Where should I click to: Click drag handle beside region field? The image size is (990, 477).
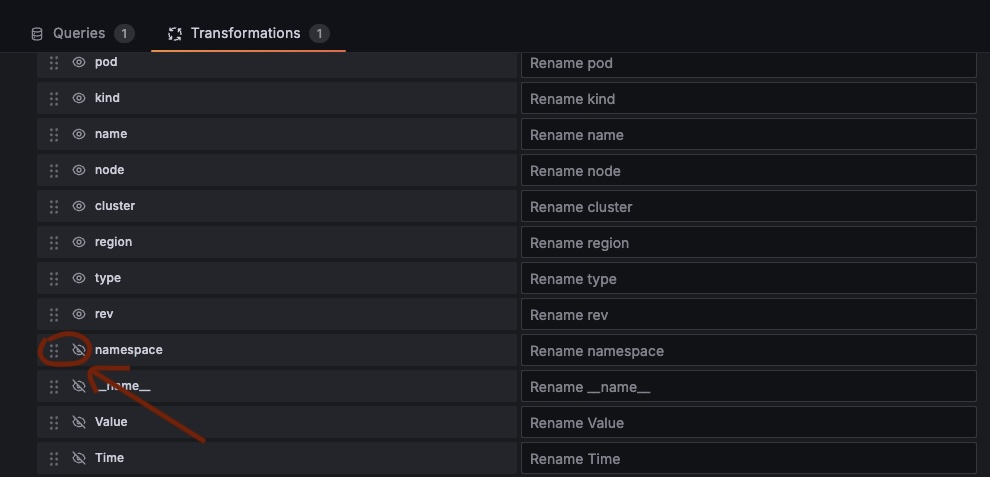pyautogui.click(x=54, y=242)
